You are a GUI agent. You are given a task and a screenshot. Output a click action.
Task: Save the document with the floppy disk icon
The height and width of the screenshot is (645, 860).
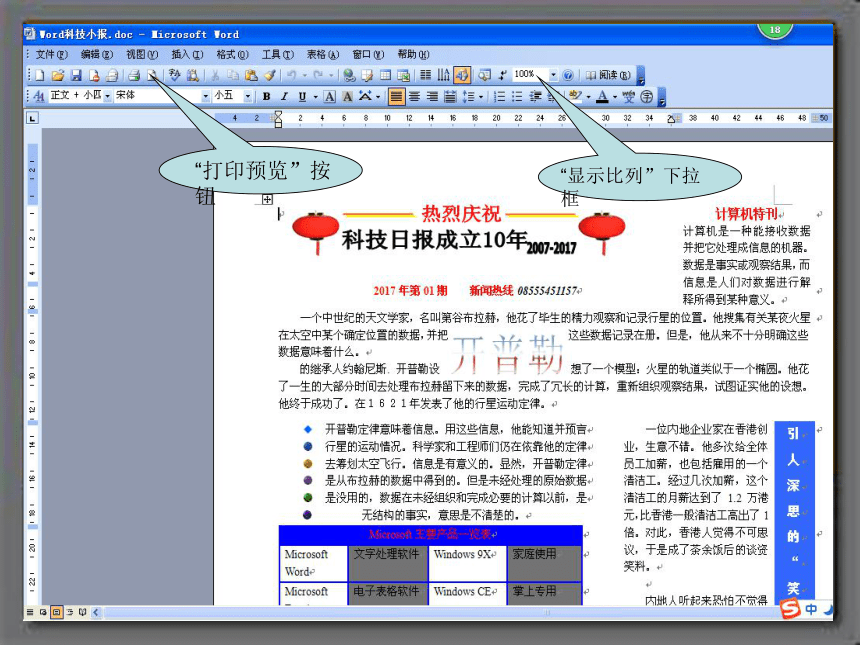pos(76,75)
